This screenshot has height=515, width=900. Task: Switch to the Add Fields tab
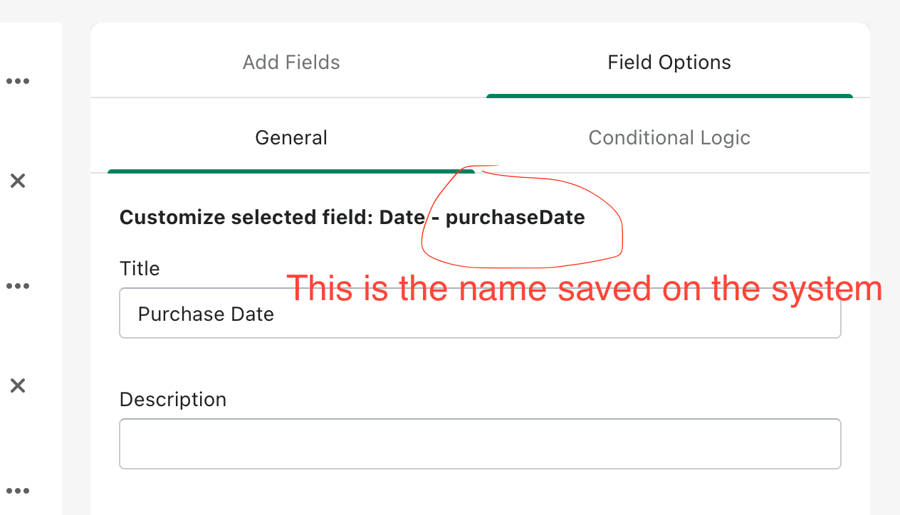click(x=291, y=62)
